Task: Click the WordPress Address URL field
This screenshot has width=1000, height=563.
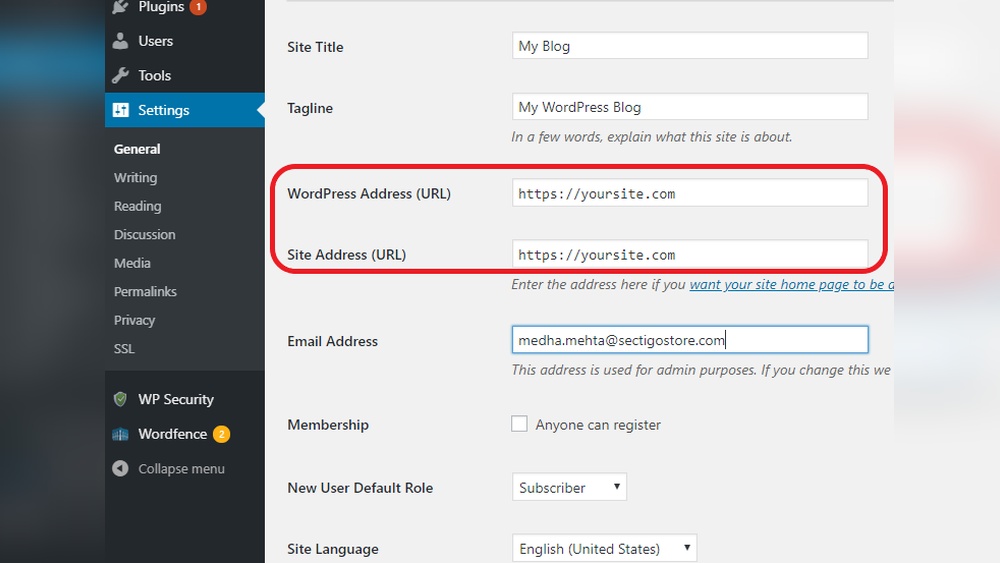Action: point(690,193)
